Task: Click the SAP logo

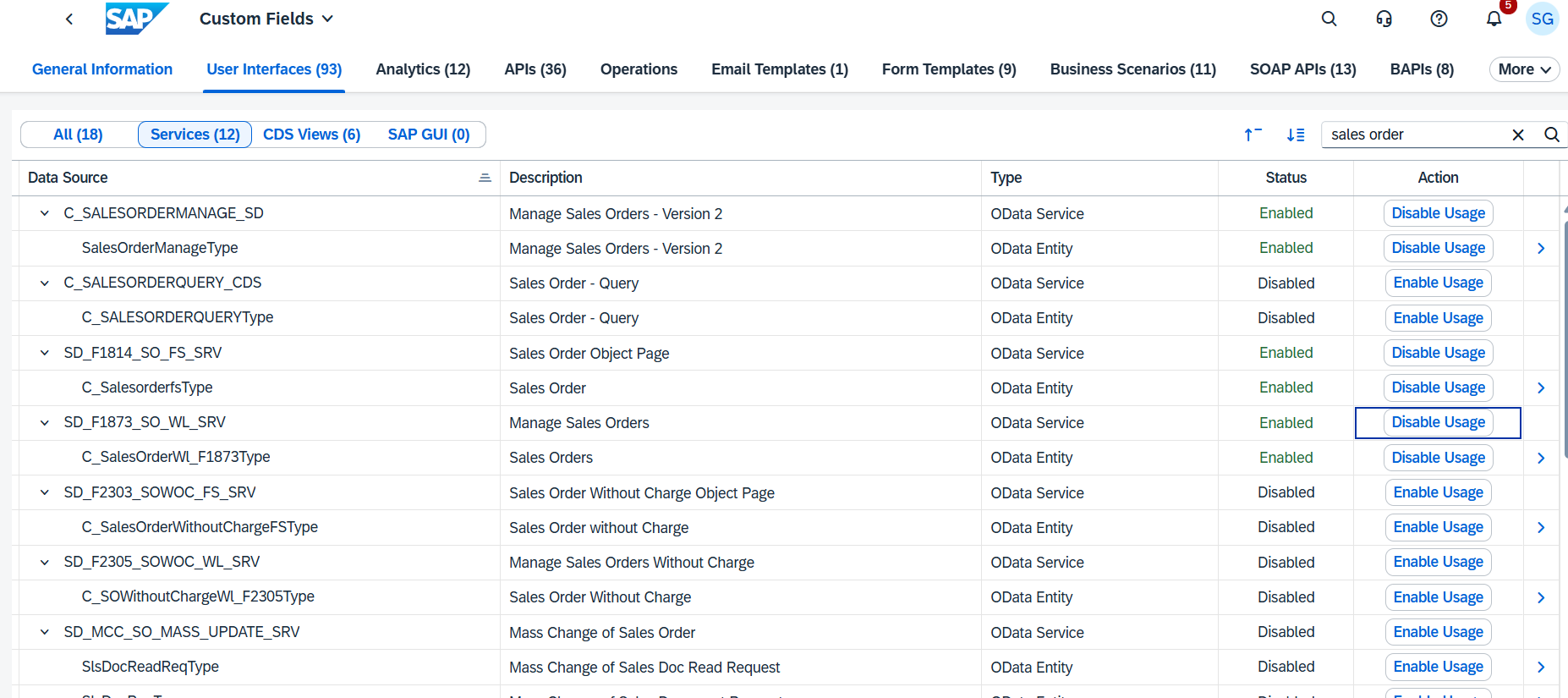Action: [x=136, y=19]
